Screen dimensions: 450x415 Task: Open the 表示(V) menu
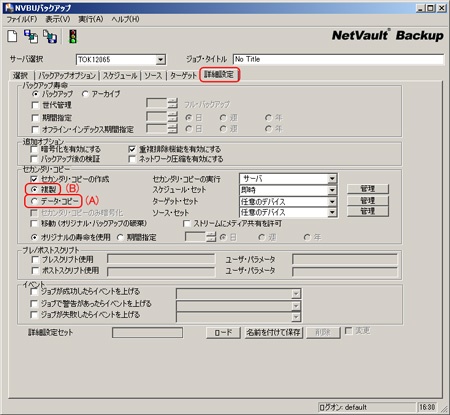pos(58,19)
